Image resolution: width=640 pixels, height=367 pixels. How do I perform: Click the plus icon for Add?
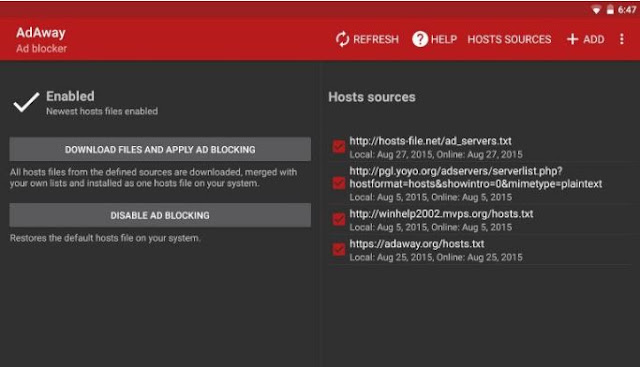coord(572,39)
